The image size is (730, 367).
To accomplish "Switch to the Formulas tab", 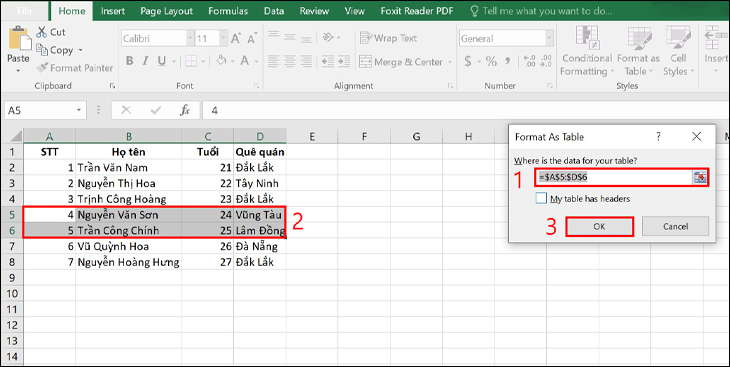I will (228, 11).
